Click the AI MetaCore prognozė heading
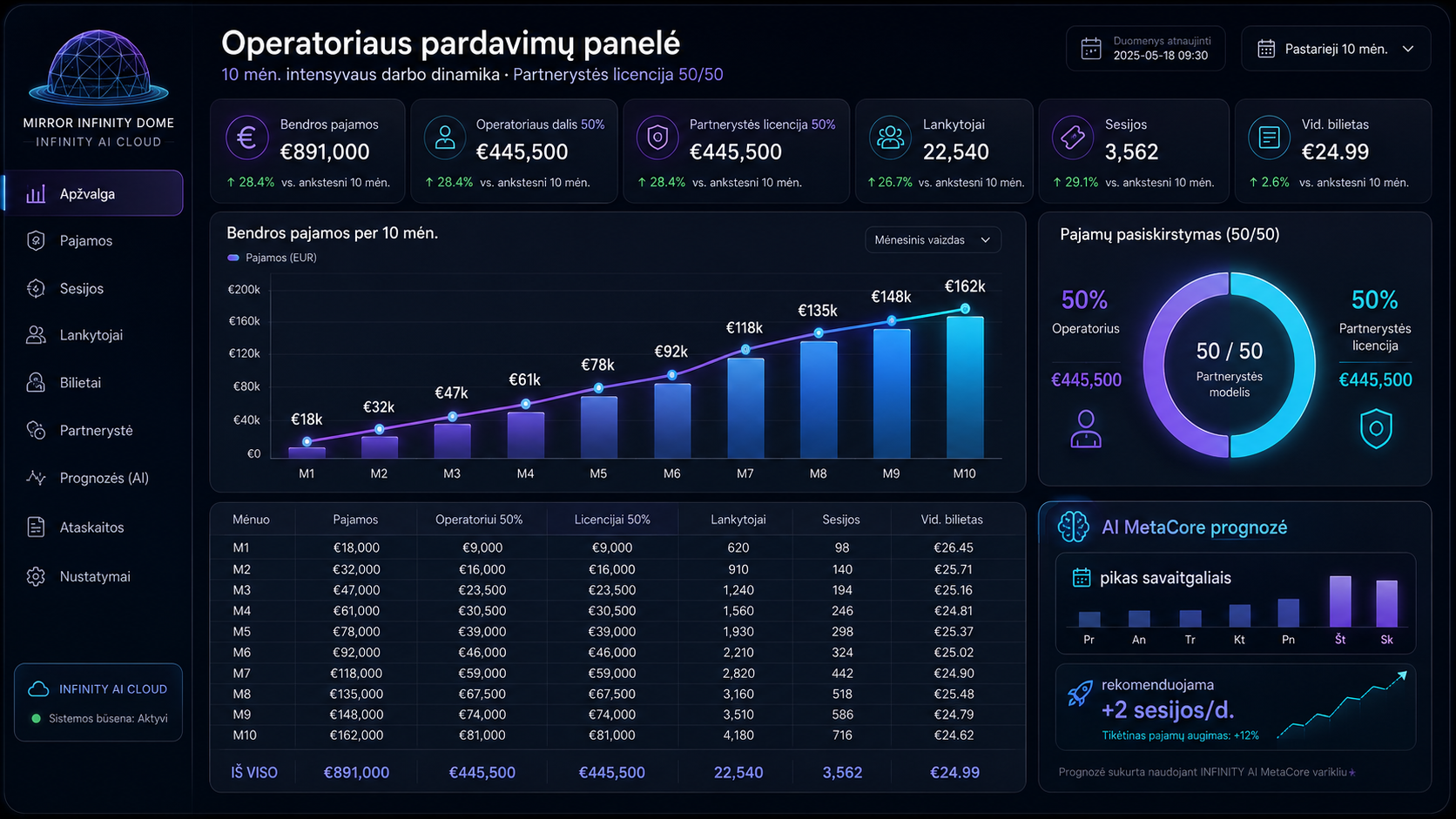 point(1194,527)
